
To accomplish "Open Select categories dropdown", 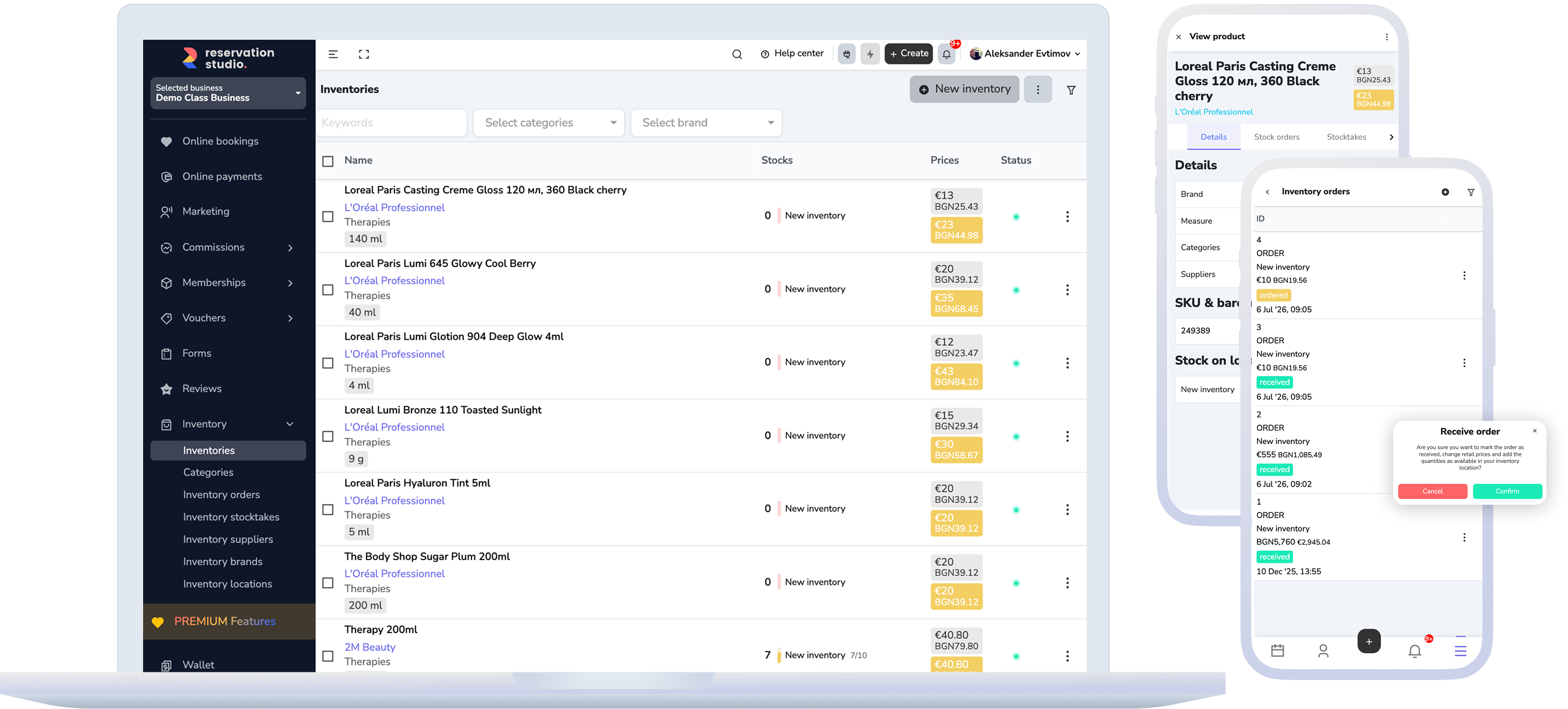I will 549,123.
